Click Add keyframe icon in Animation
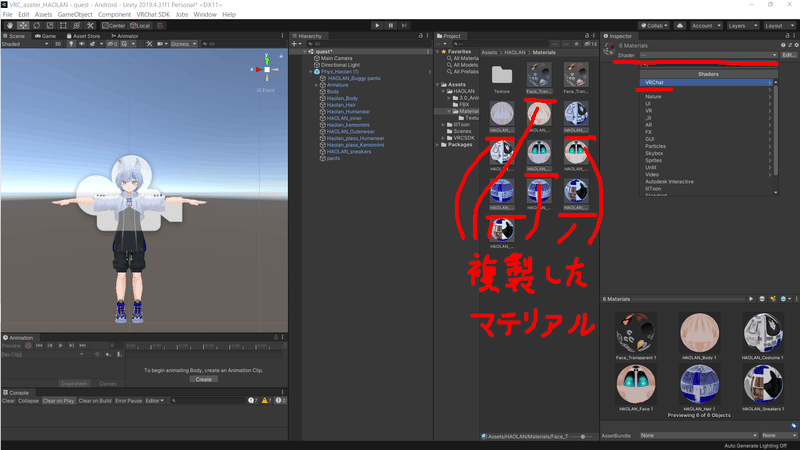Image resolution: width=800 pixels, height=450 pixels. [108, 355]
